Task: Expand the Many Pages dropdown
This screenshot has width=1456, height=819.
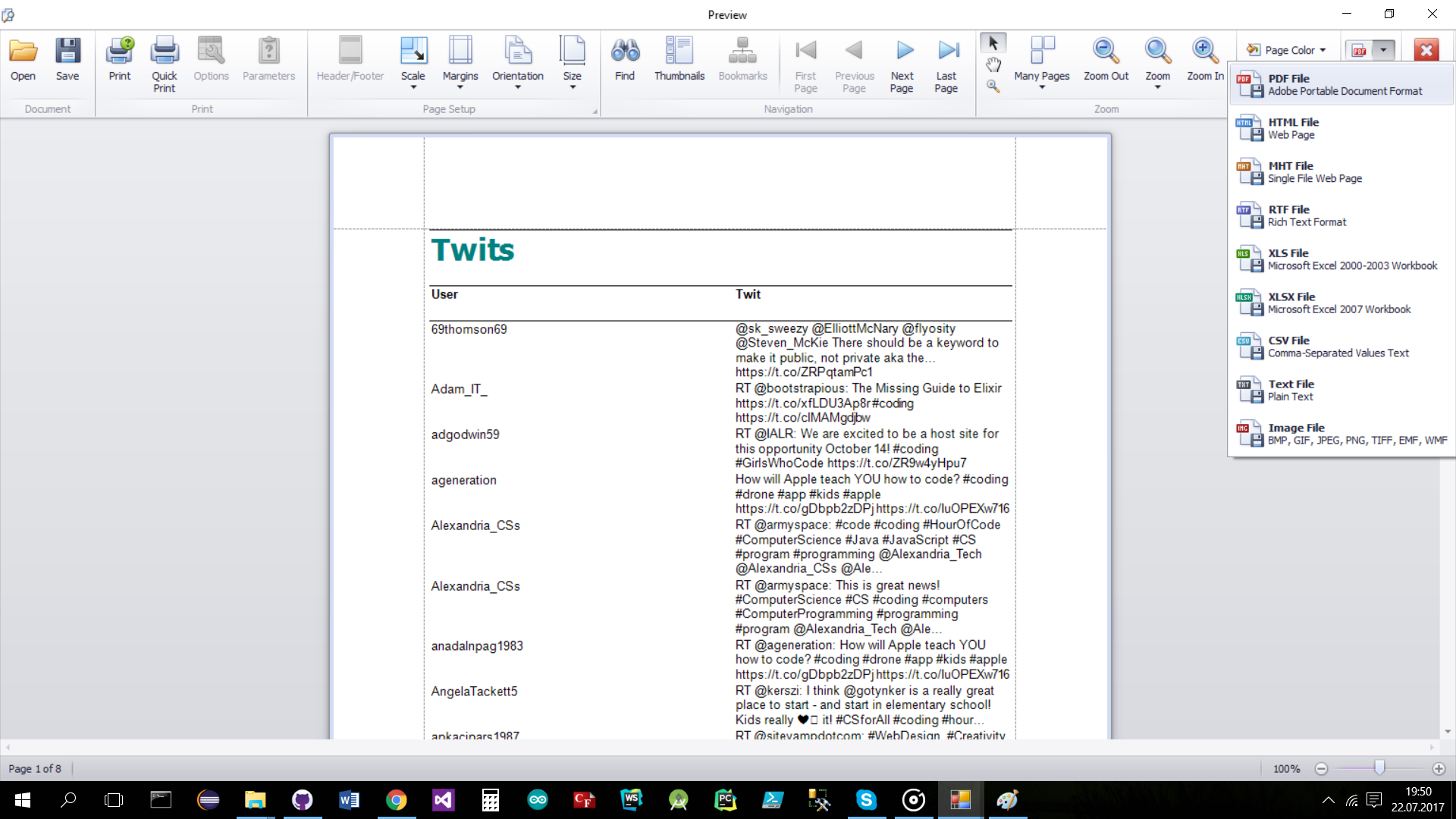Action: 1042,63
